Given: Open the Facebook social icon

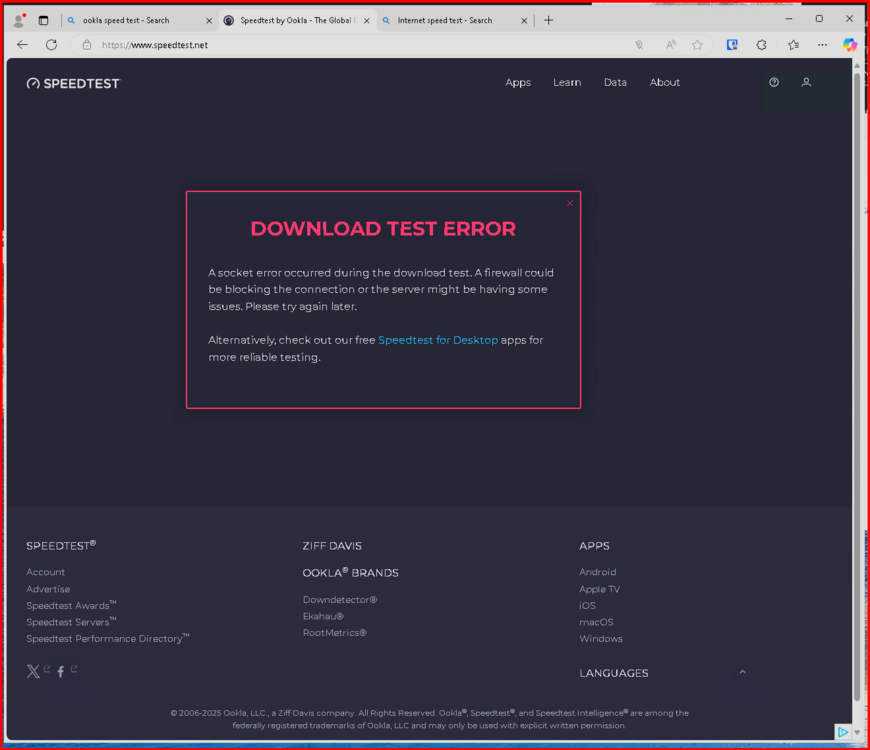Looking at the screenshot, I should coord(60,671).
